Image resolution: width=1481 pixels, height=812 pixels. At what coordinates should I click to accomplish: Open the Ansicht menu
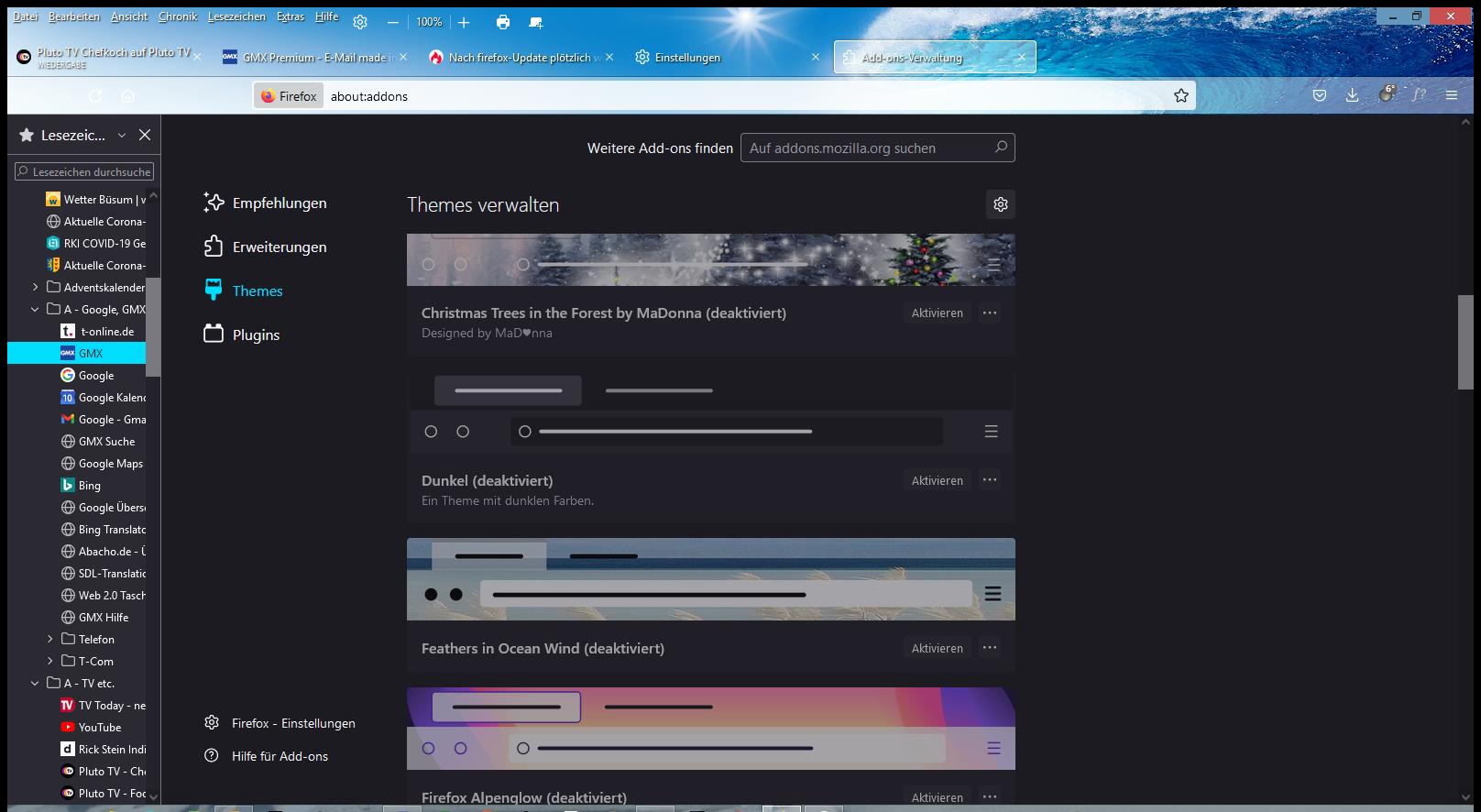point(129,16)
